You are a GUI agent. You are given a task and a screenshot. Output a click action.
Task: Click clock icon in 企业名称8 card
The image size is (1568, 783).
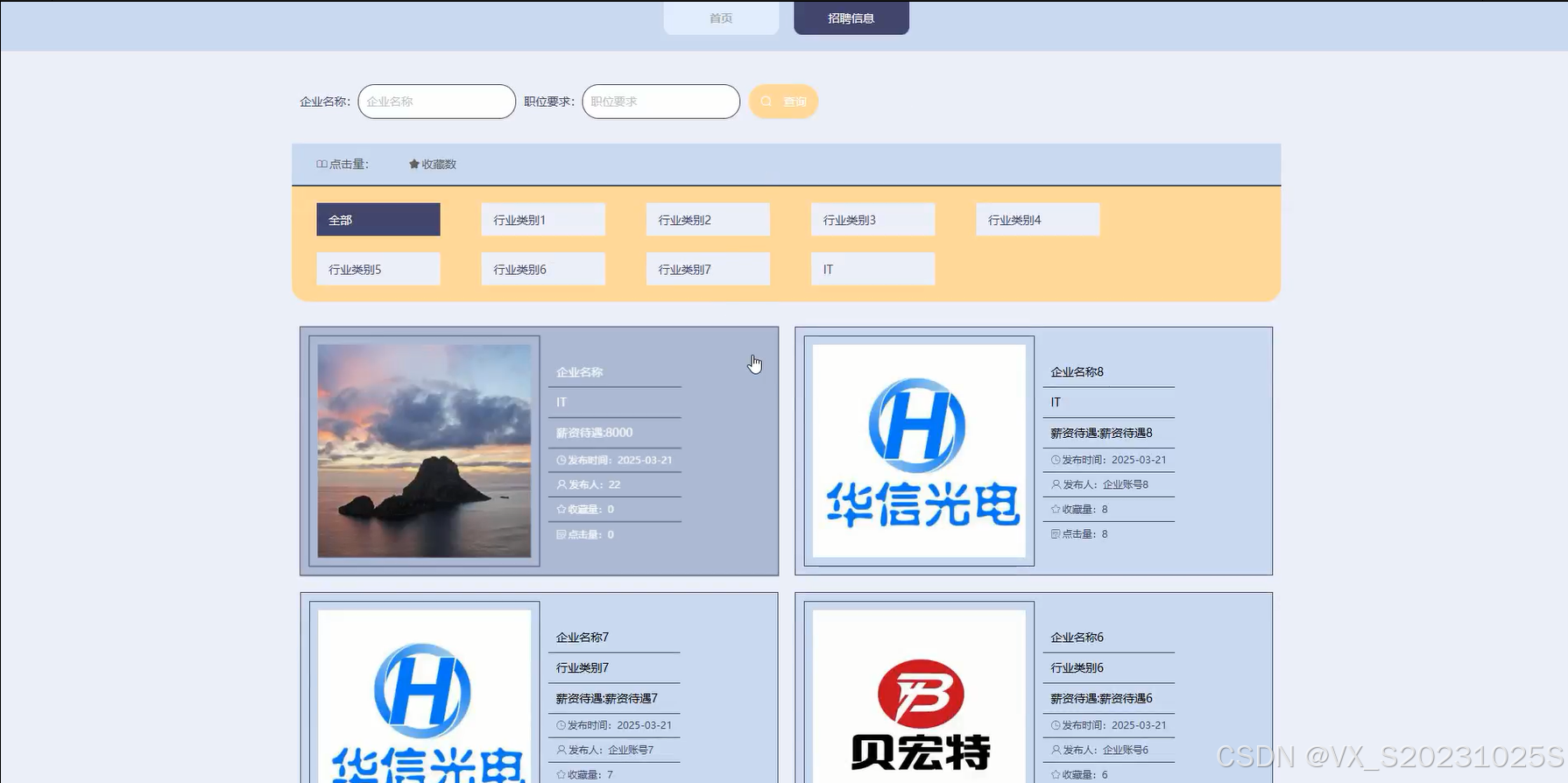(1056, 460)
